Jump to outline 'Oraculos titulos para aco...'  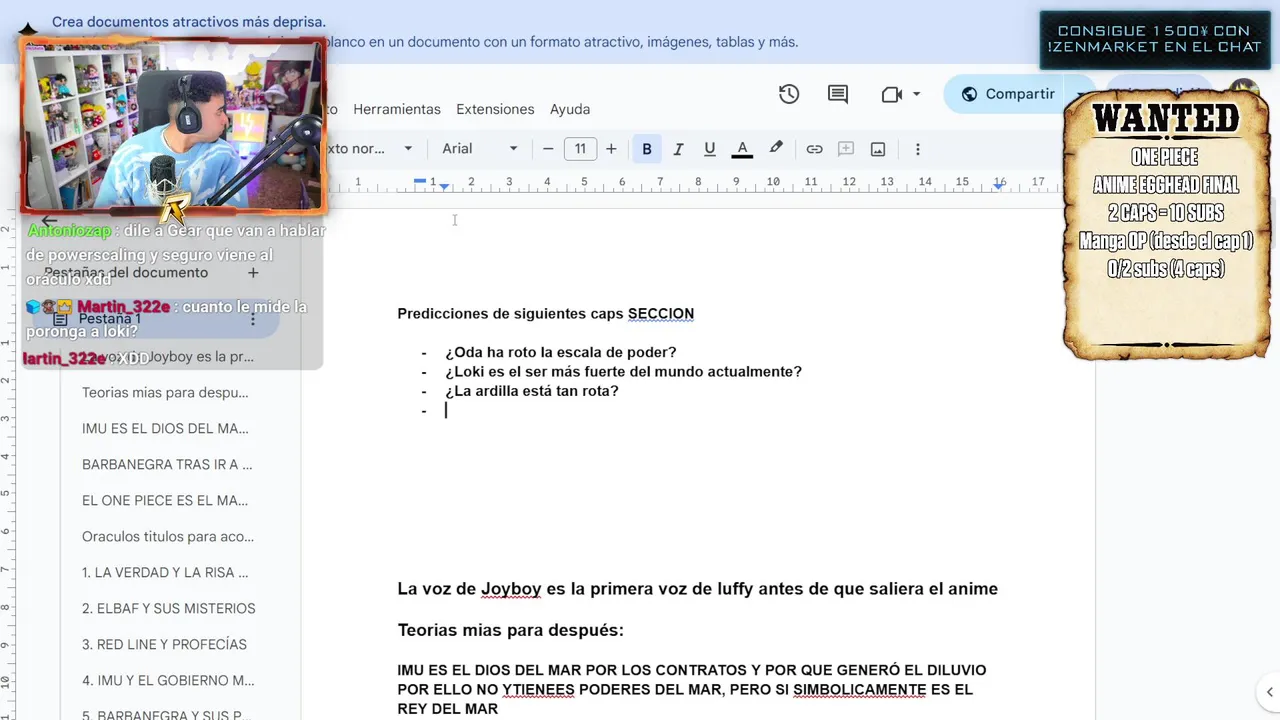coord(168,537)
